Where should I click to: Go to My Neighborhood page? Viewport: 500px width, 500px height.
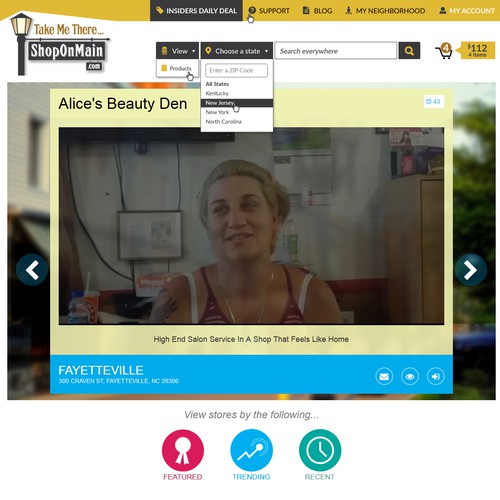tap(385, 11)
